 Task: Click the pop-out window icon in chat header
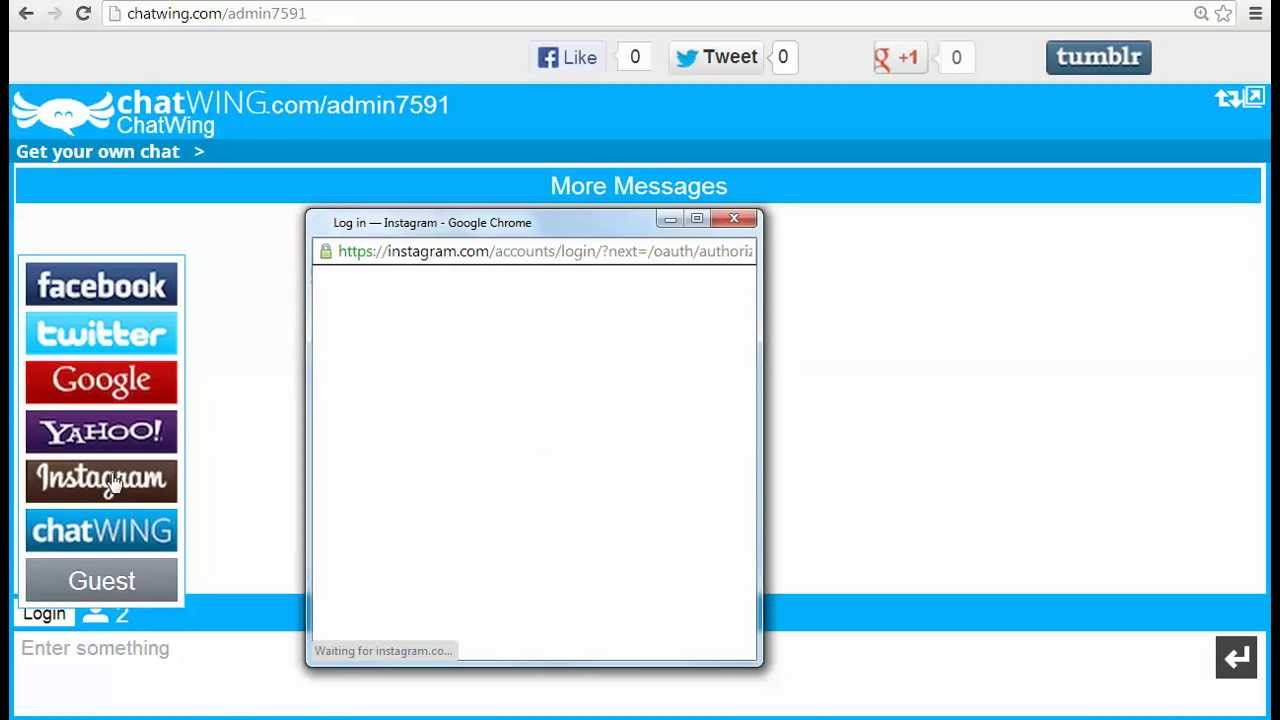point(1254,97)
